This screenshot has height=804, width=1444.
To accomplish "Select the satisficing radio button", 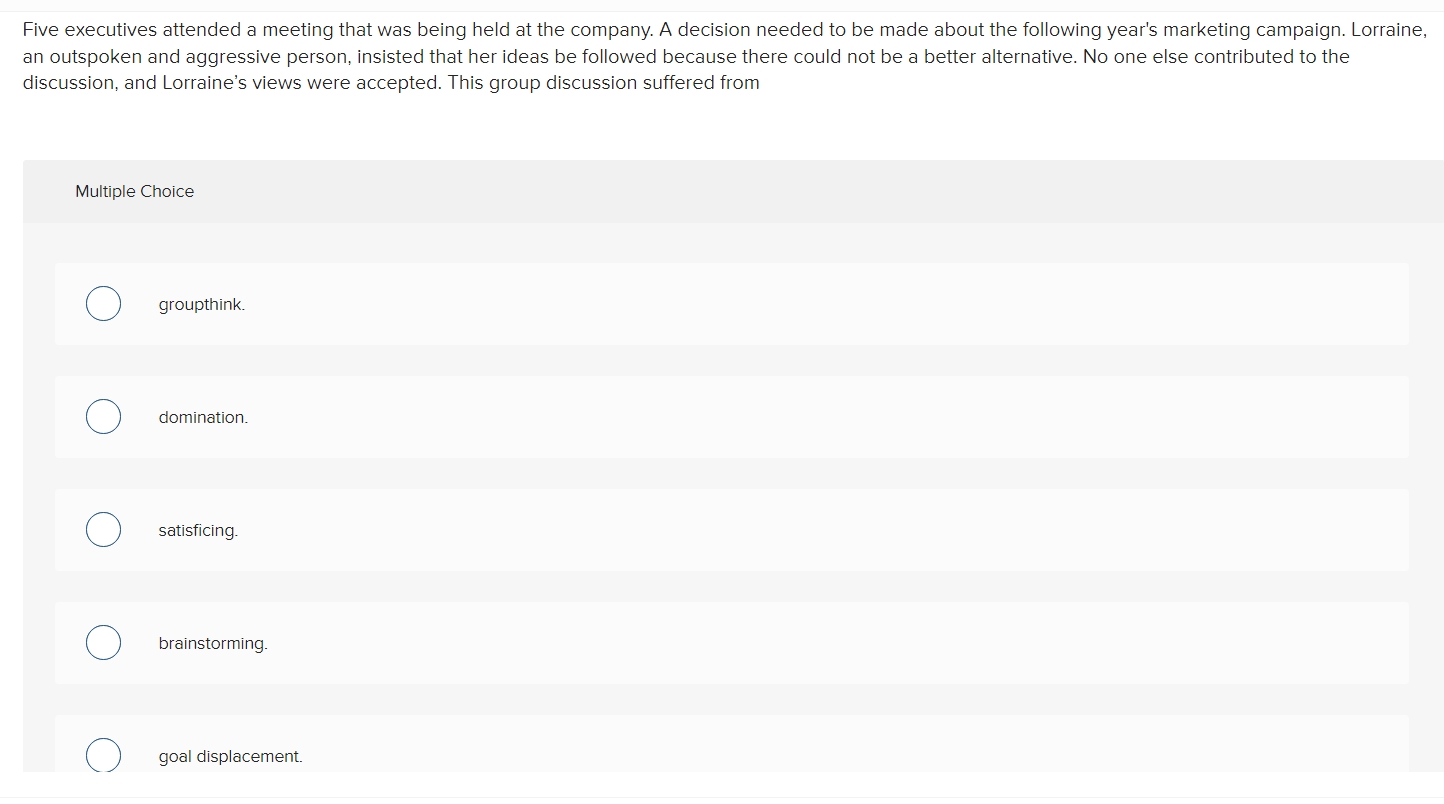I will pyautogui.click(x=103, y=529).
